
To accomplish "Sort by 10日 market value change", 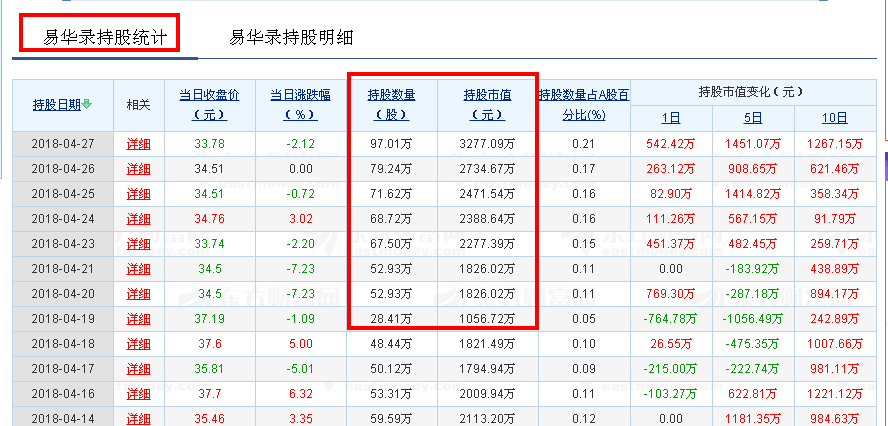I will 835,118.
